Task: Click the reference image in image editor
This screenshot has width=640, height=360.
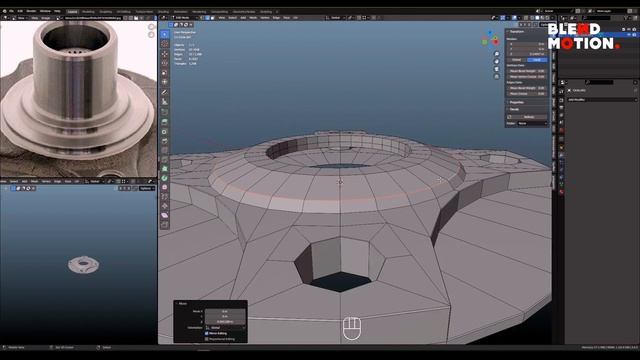Action: 78,99
